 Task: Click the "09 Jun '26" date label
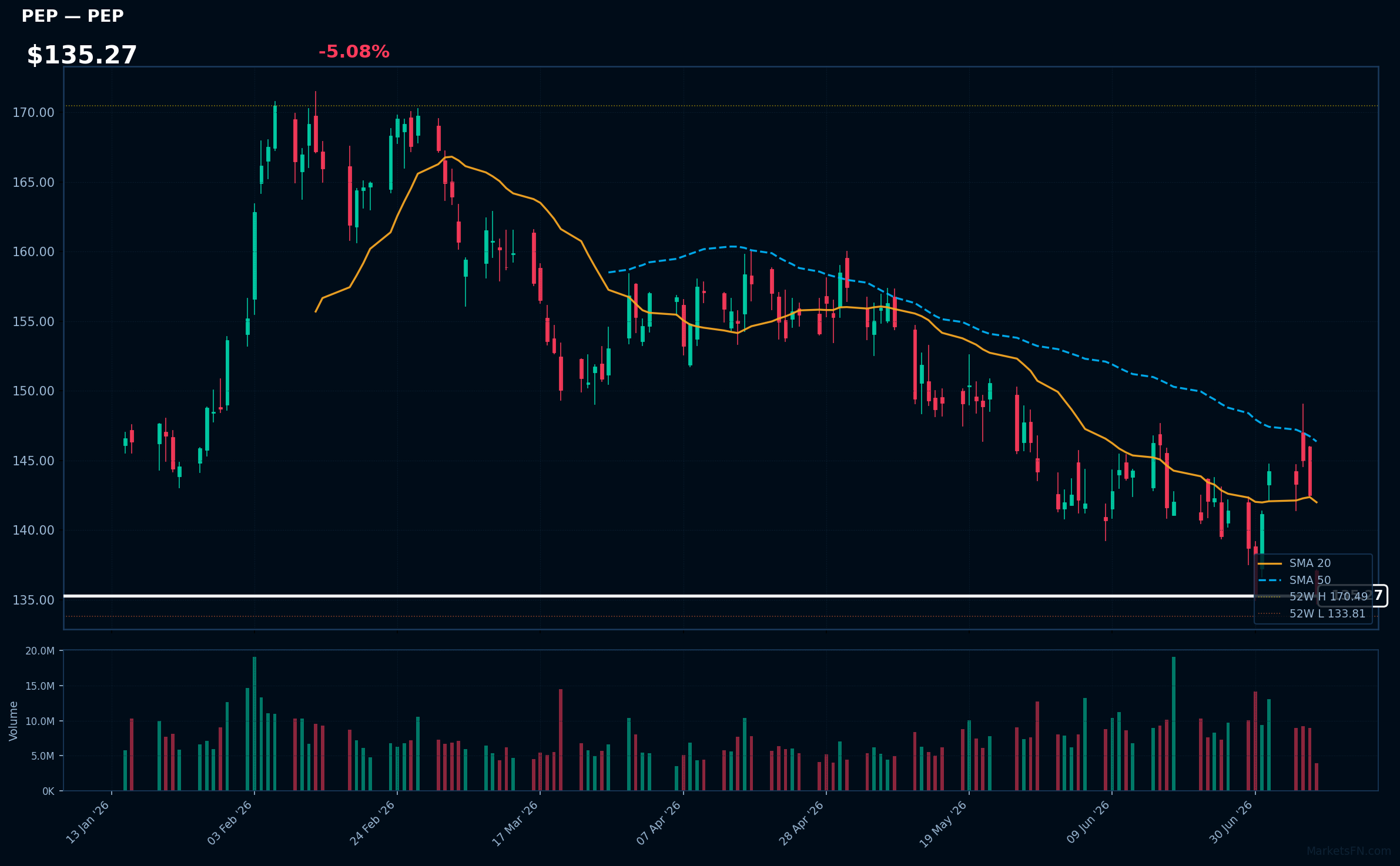1088,823
